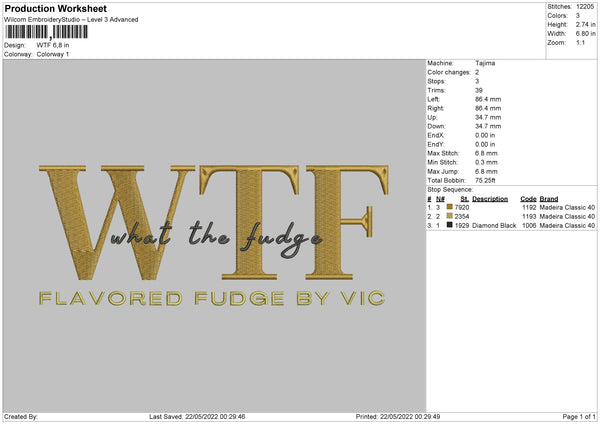Click the embroidered WTF logo preview
Viewport: 600px width, 424px height.
214,235
